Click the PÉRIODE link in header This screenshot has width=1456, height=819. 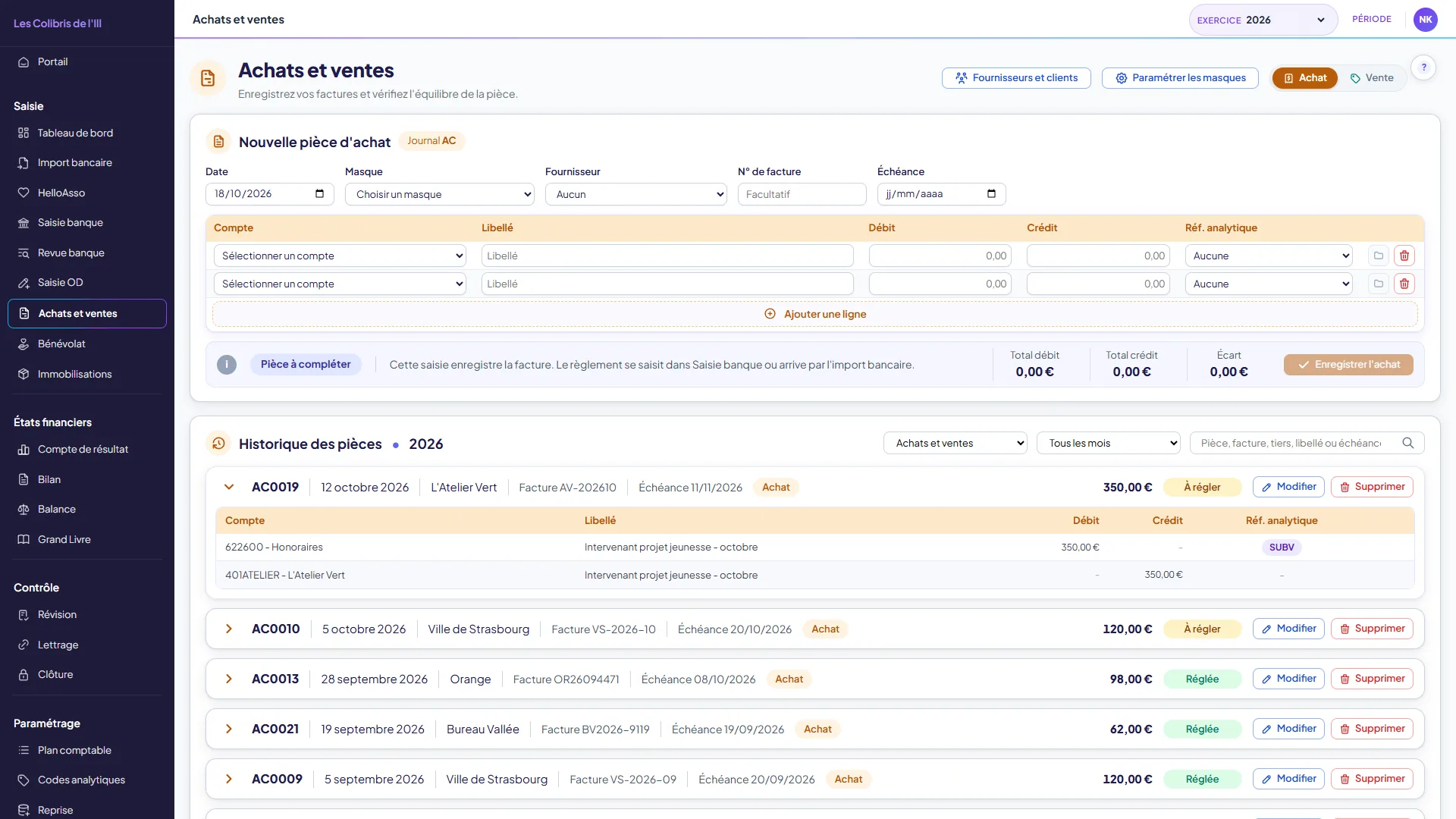point(1372,19)
